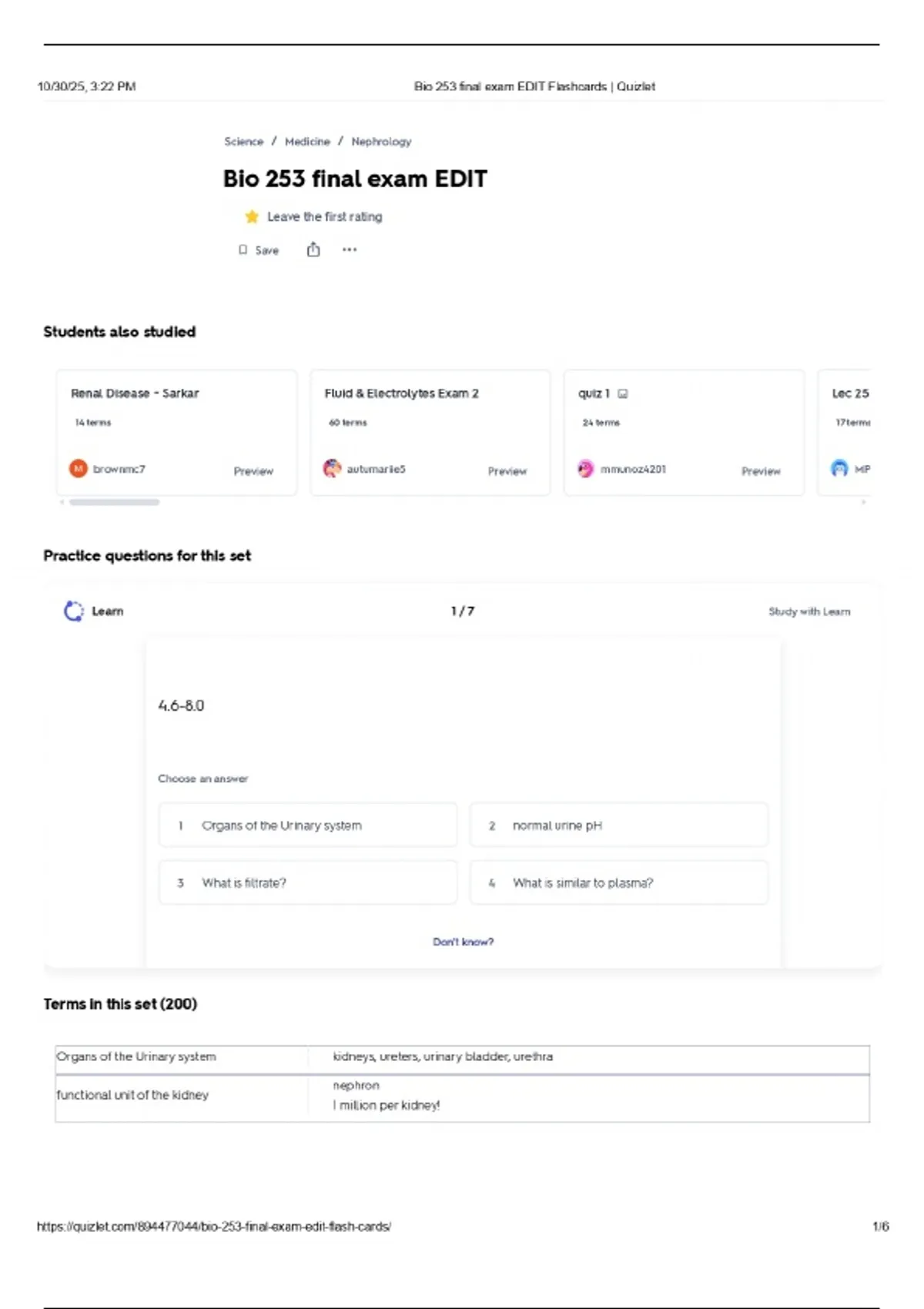Click mmunoz4201's user avatar

[586, 469]
